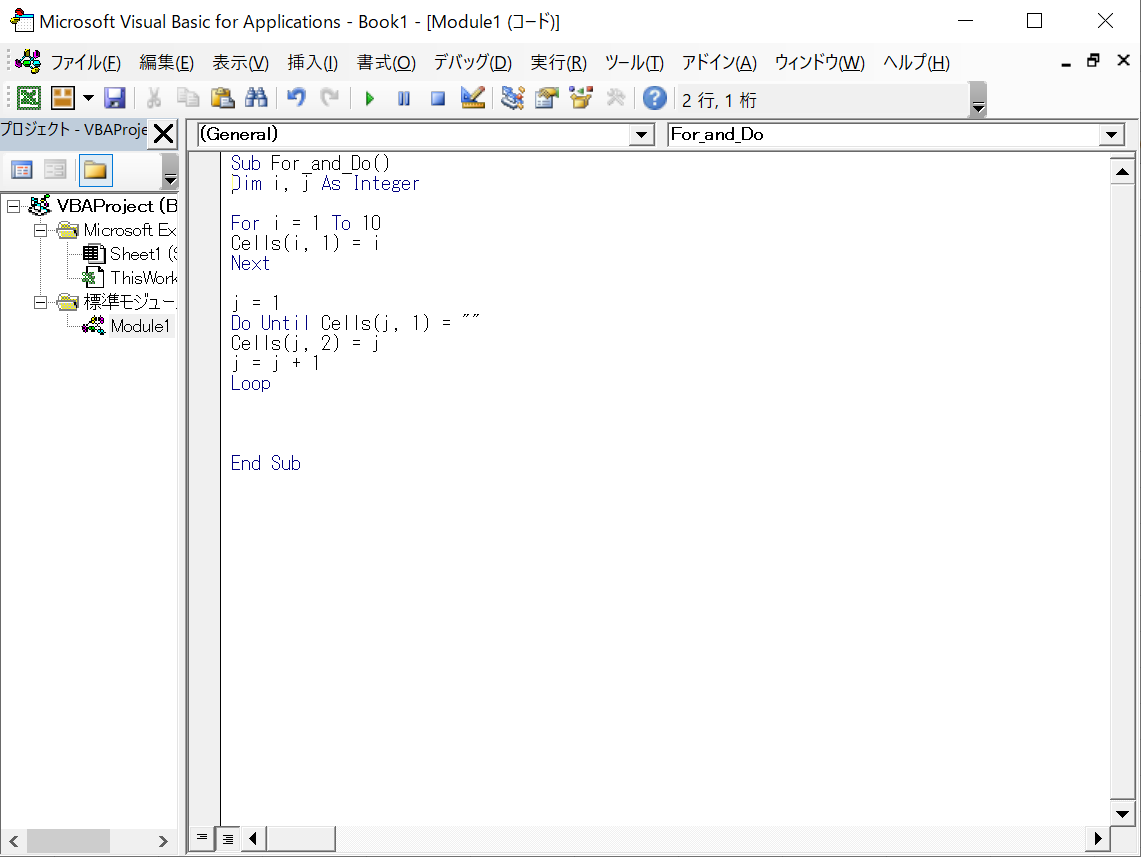Open the ファイル(F) menu
Image resolution: width=1141 pixels, height=857 pixels.
tap(86, 63)
